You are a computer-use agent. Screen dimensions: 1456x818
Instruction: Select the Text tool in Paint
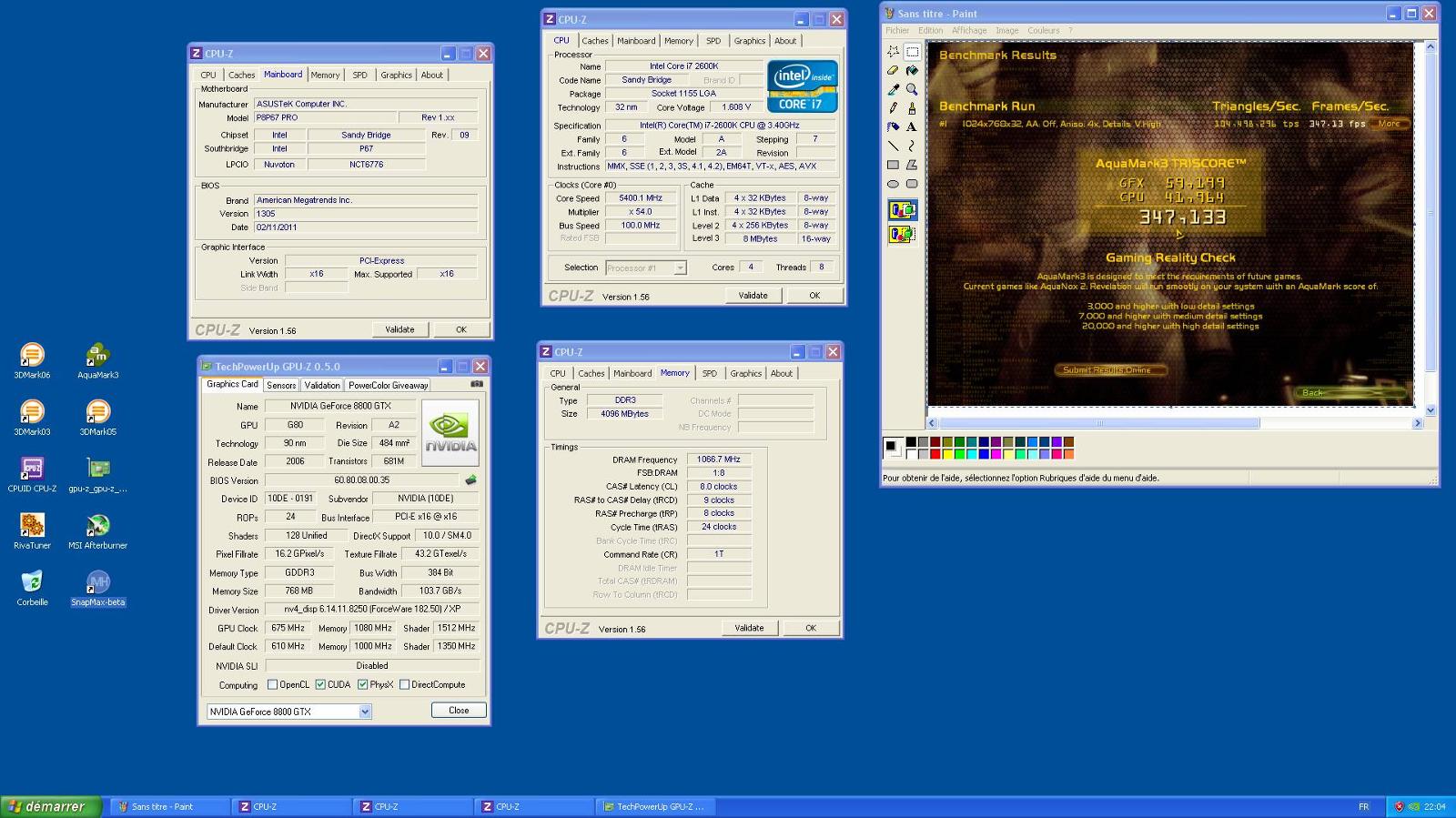912,127
